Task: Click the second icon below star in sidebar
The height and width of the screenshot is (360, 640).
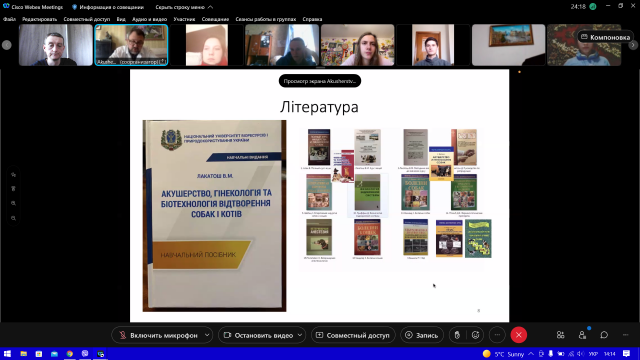Action: (13, 189)
